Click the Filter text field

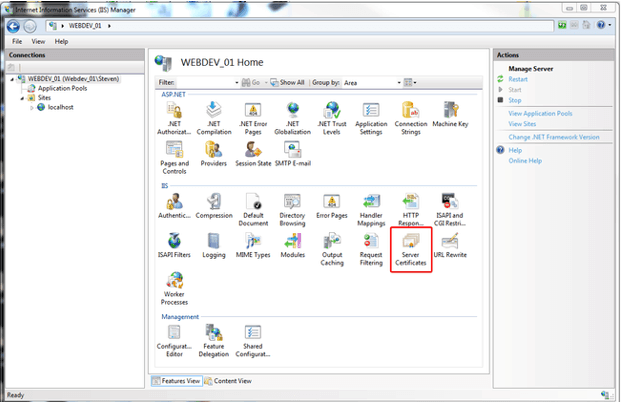click(205, 83)
